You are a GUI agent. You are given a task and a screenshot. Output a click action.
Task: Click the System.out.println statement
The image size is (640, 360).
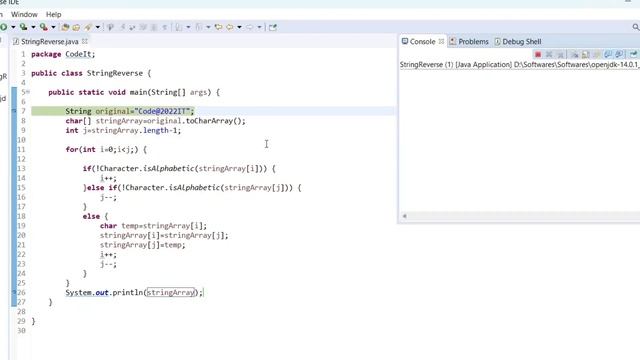tap(134, 293)
